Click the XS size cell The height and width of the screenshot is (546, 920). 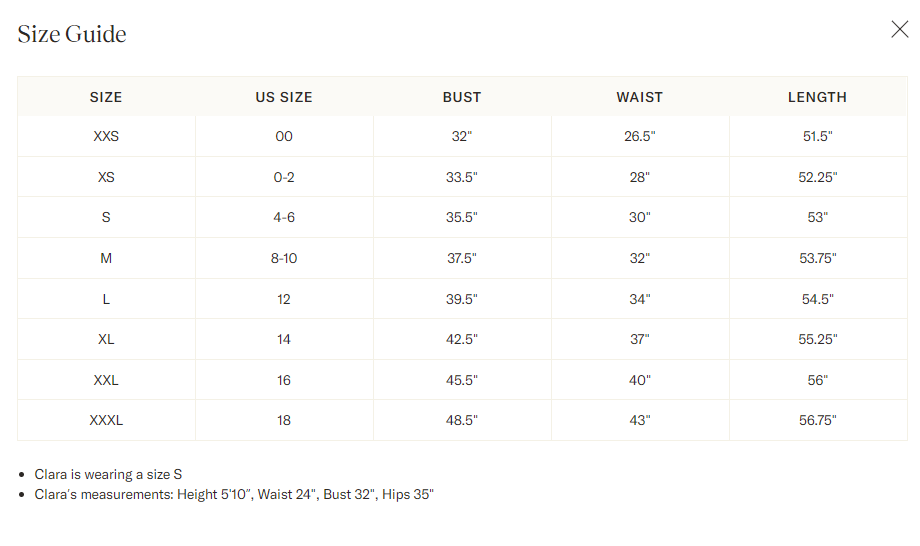coord(106,177)
